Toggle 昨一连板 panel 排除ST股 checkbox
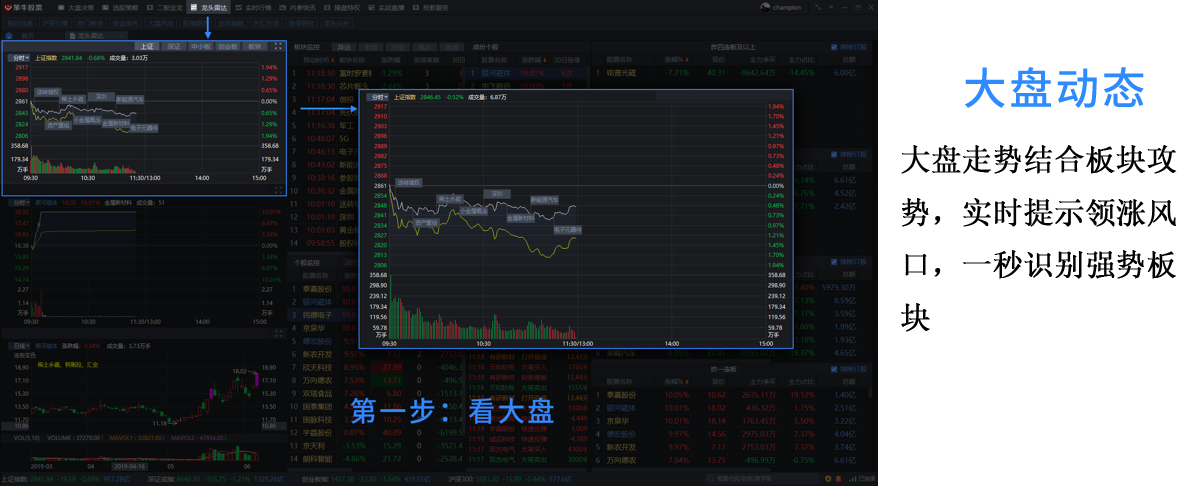The width and height of the screenshot is (1189, 486). click(835, 369)
